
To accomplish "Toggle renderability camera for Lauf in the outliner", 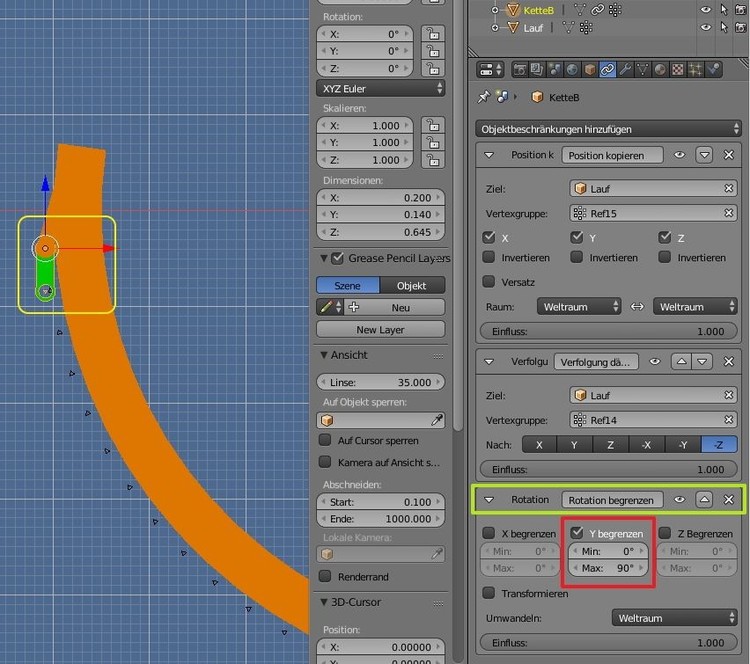I will (740, 28).
